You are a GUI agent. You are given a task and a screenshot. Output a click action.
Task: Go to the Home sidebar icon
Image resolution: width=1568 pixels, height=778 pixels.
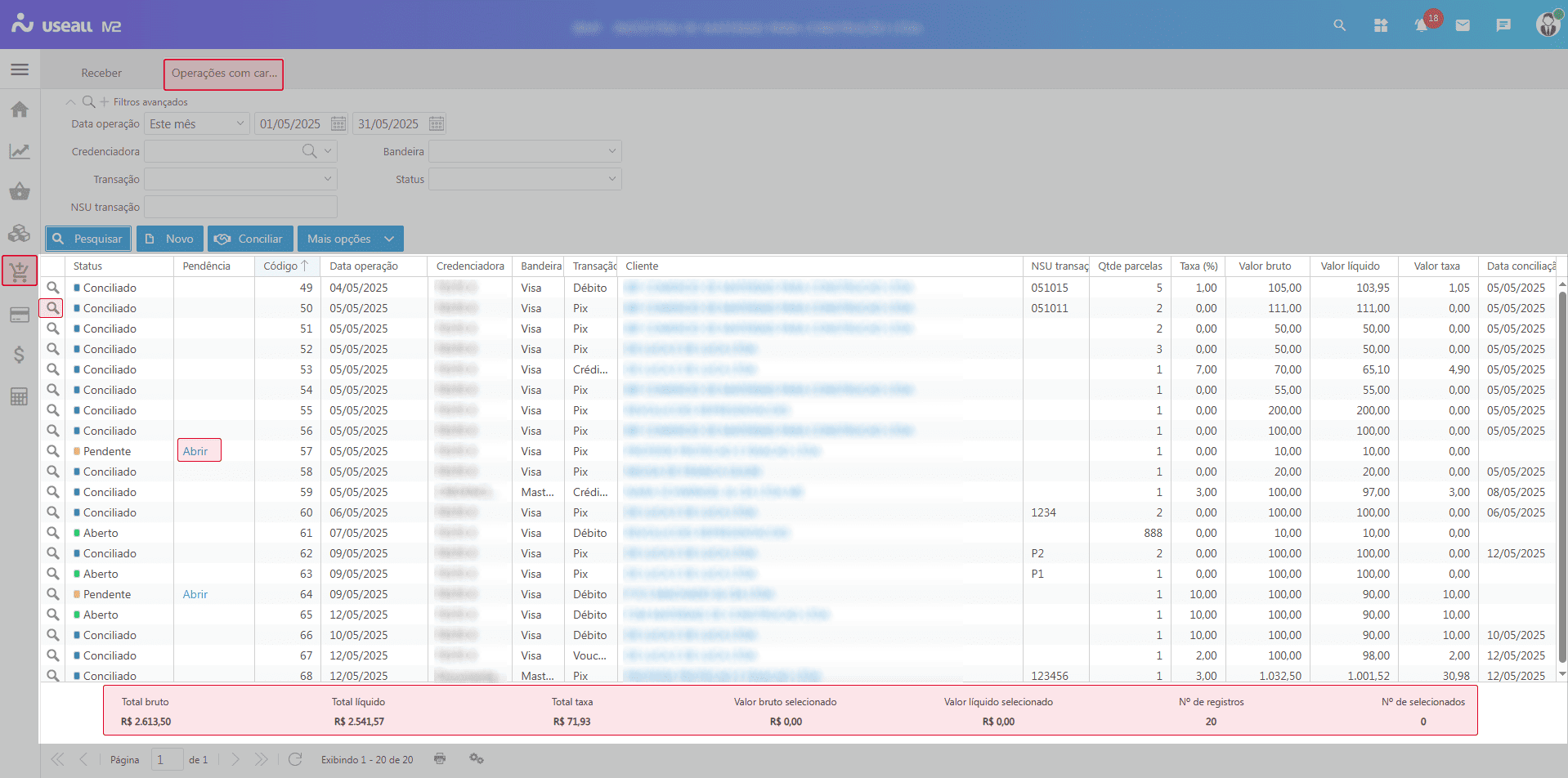click(20, 110)
